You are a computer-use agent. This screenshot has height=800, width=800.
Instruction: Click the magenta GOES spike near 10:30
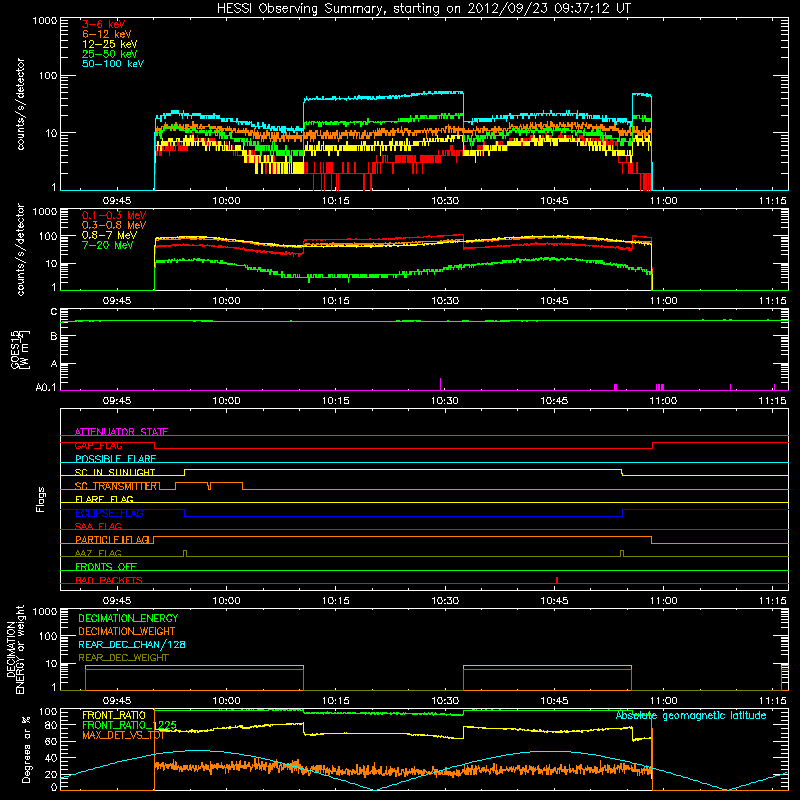coord(440,384)
